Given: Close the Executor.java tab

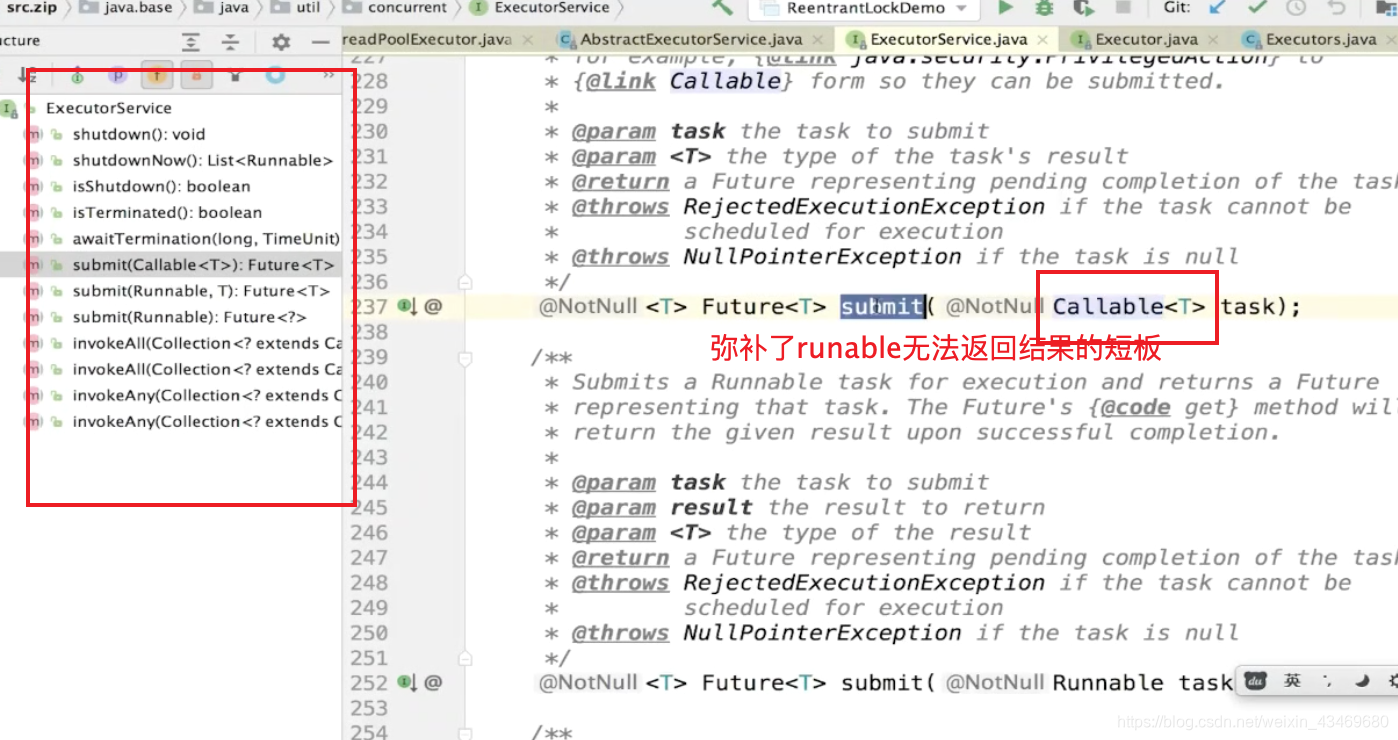Looking at the screenshot, I should pyautogui.click(x=1214, y=39).
